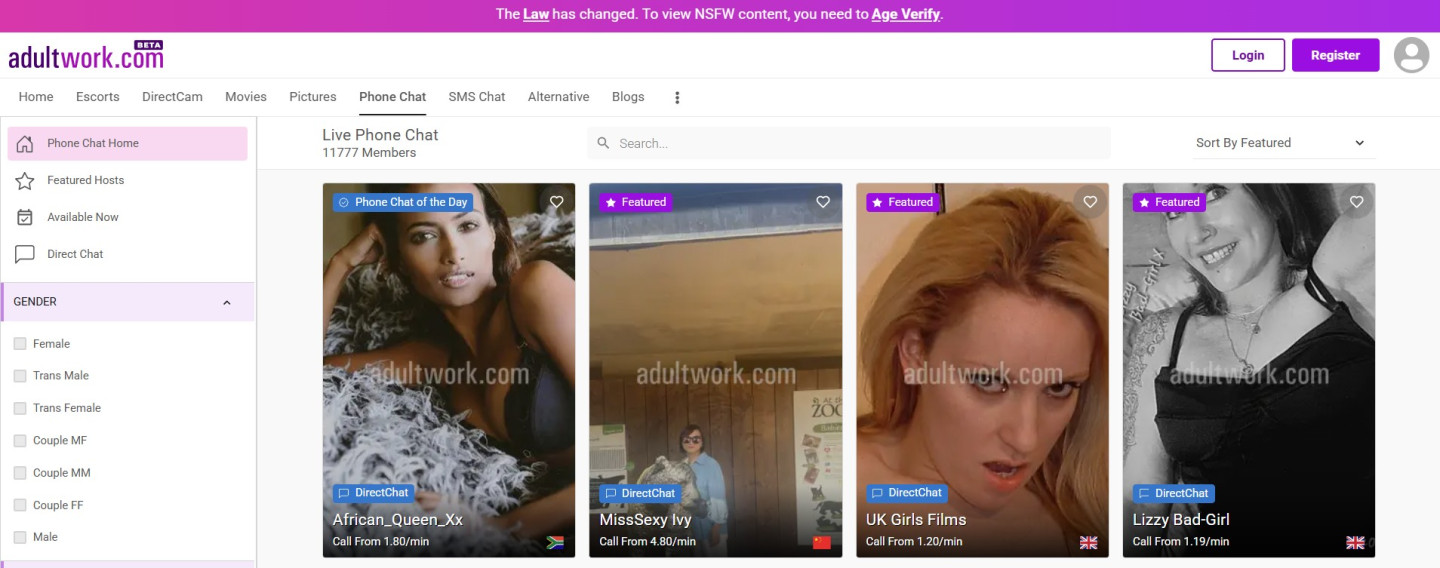Image resolution: width=1440 pixels, height=568 pixels.
Task: Open the user avatar profile icon
Action: [1411, 55]
